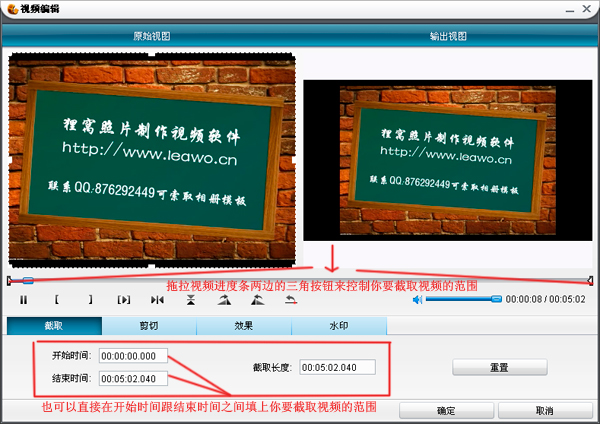Switch to the 剪切 tab
Image resolution: width=600 pixels, height=424 pixels.
(x=149, y=326)
